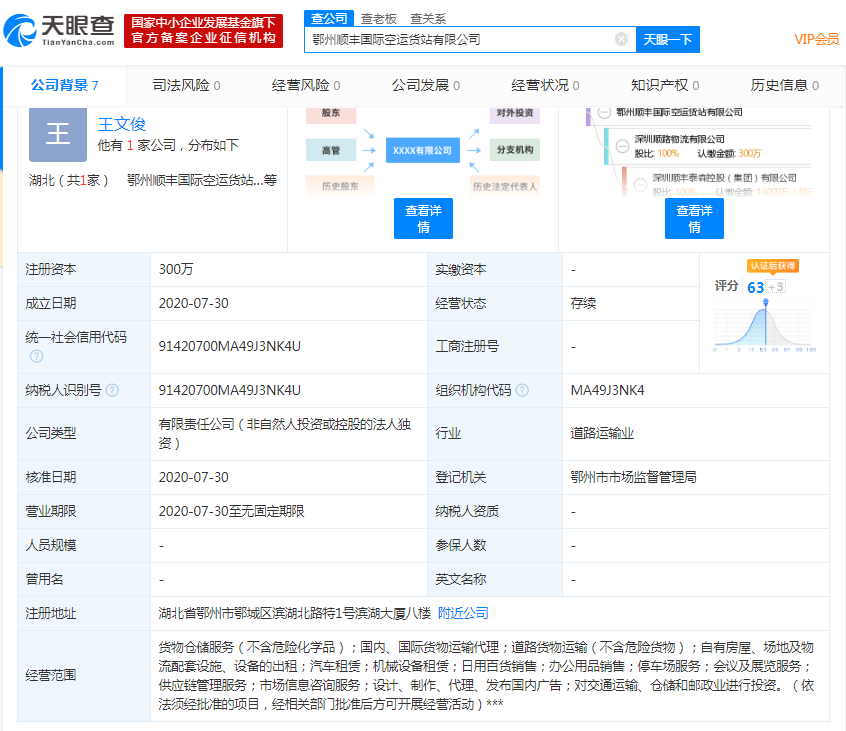Click the authority value 鄂州市市场监督管理局
Image resolution: width=846 pixels, height=731 pixels.
(633, 477)
